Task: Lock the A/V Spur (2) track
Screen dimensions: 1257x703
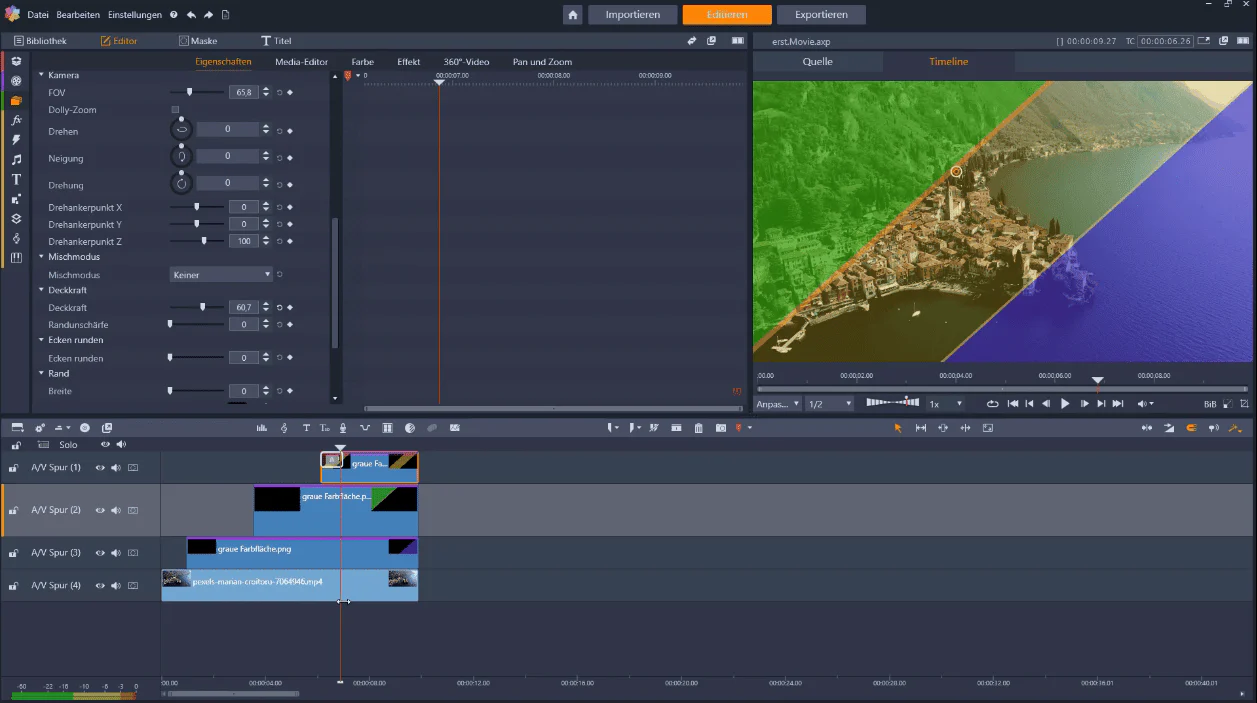Action: (x=14, y=511)
